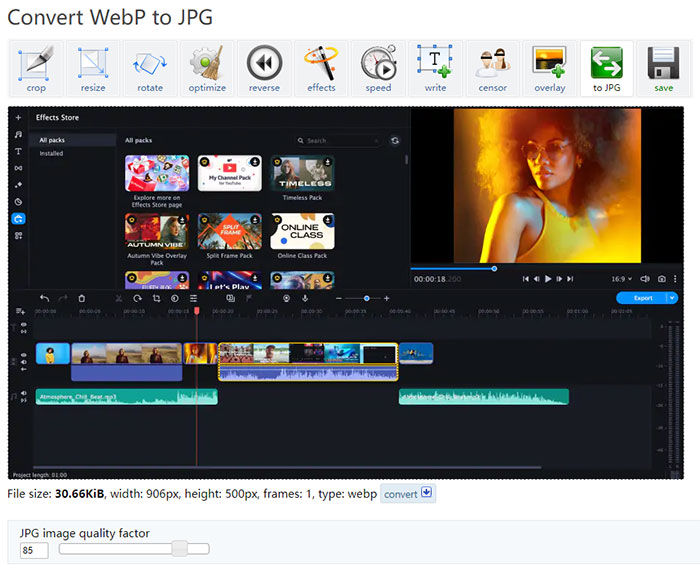Screen dimensions: 700x570
Task: Open the reverse tool
Action: point(264,68)
